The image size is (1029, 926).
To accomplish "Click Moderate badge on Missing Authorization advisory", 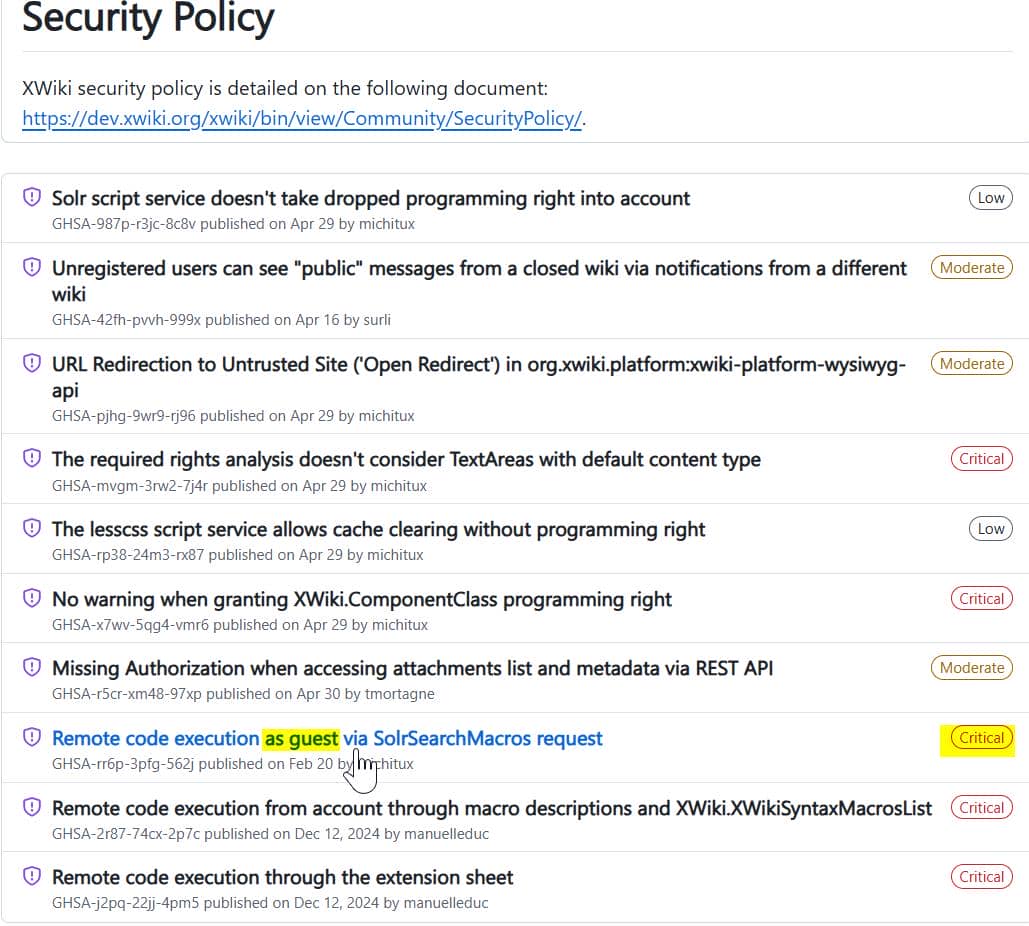I will tap(971, 667).
